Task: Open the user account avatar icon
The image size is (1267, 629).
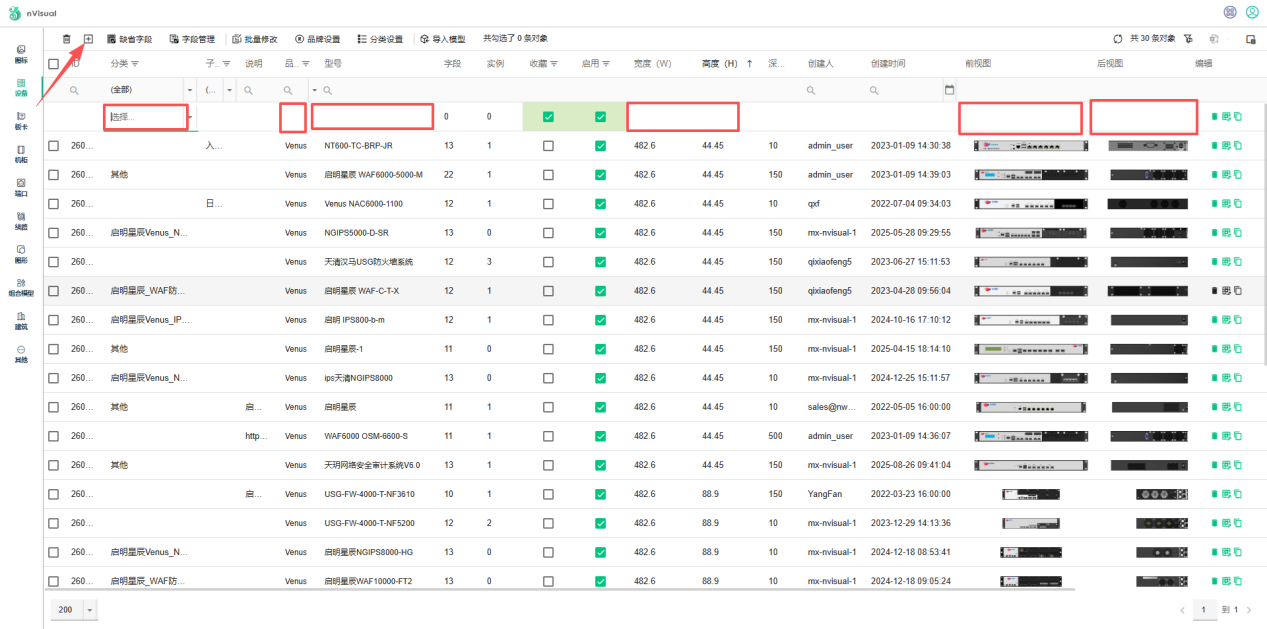Action: (x=1252, y=12)
